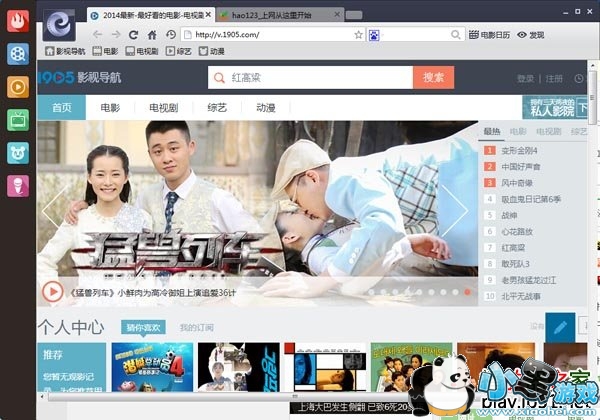Open the 影视导航 bookmark
Image resolution: width=600 pixels, height=420 pixels.
click(65, 51)
